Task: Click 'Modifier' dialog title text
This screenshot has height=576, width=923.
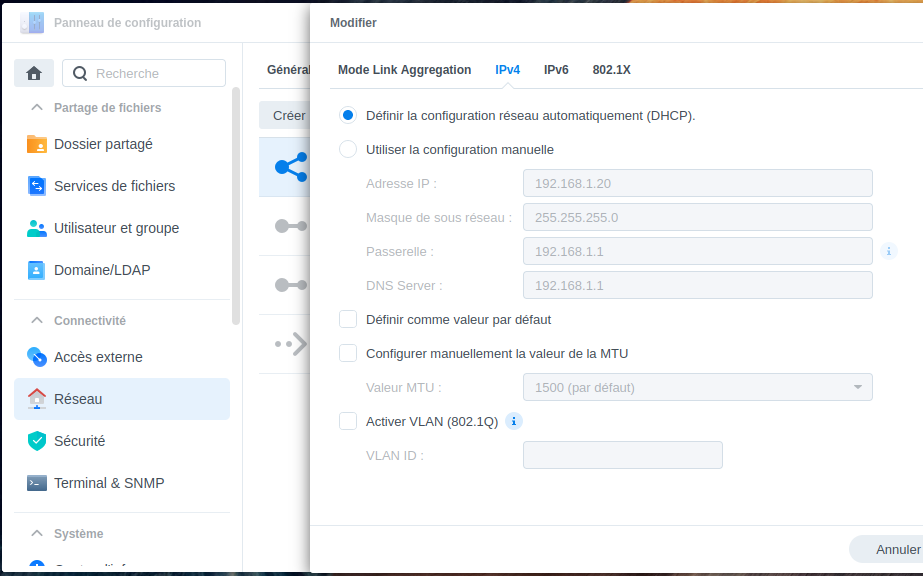Action: [353, 22]
